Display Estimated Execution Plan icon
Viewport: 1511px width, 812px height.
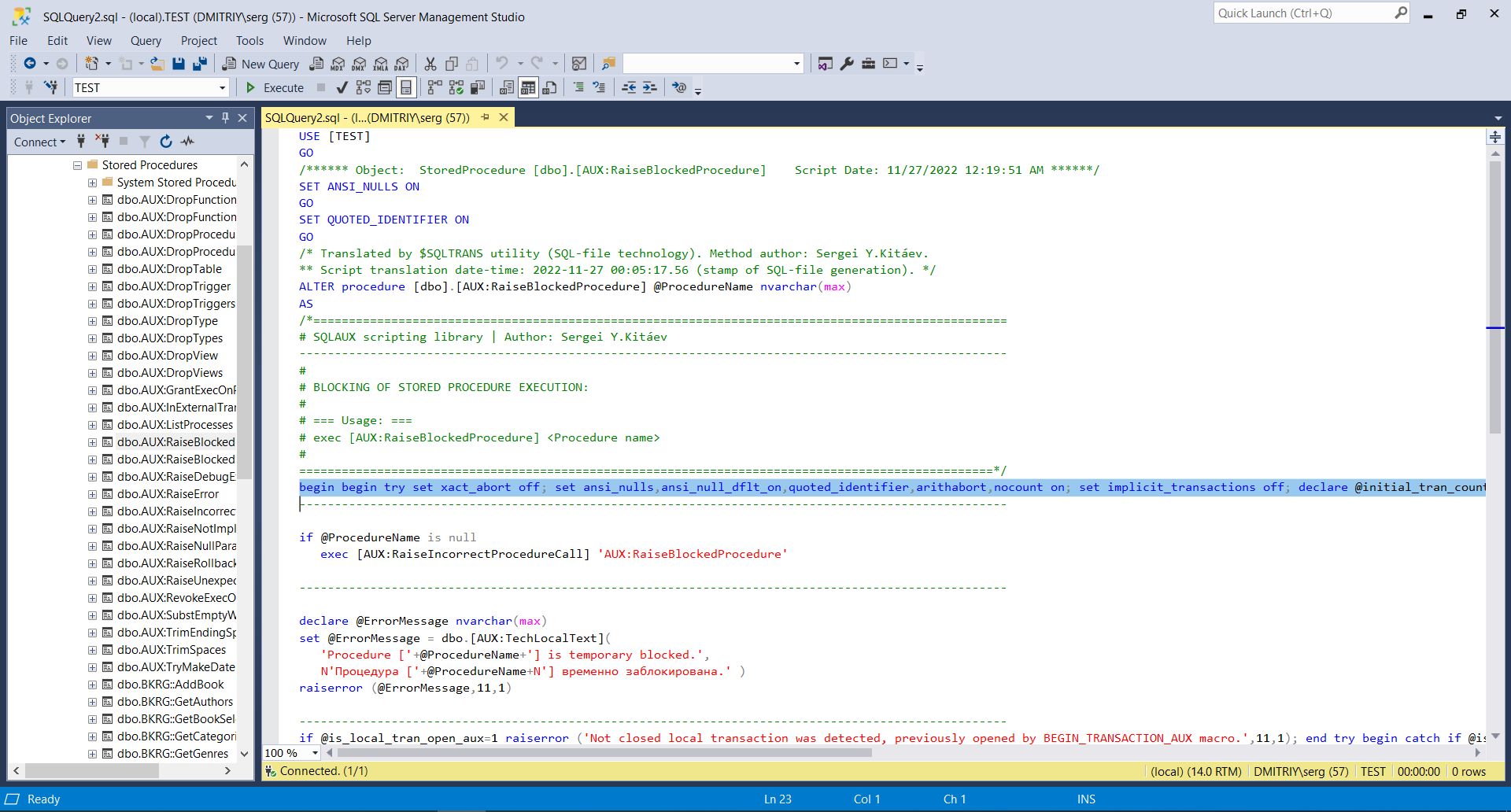pyautogui.click(x=363, y=87)
